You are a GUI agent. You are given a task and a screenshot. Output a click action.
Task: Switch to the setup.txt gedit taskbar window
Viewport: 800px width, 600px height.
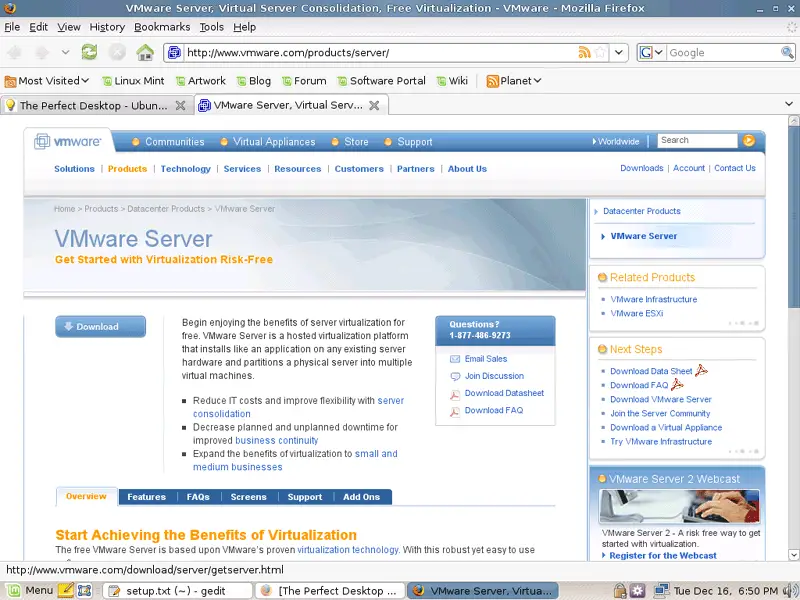click(178, 590)
